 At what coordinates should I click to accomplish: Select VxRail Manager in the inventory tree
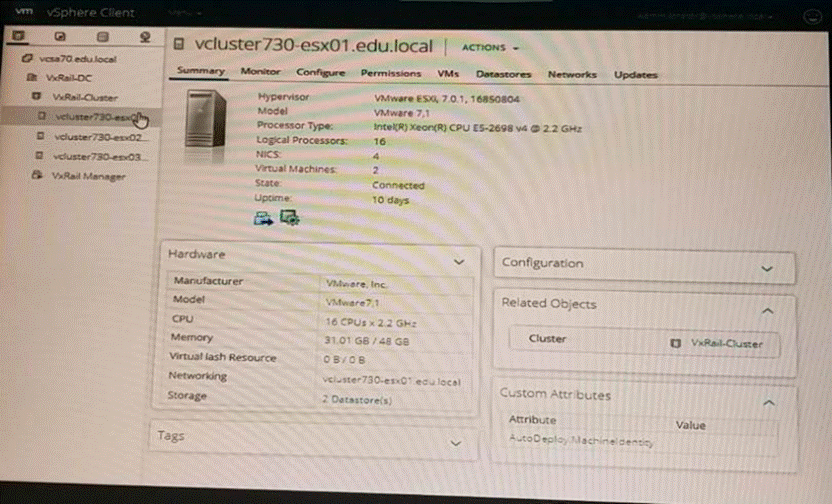(88, 176)
